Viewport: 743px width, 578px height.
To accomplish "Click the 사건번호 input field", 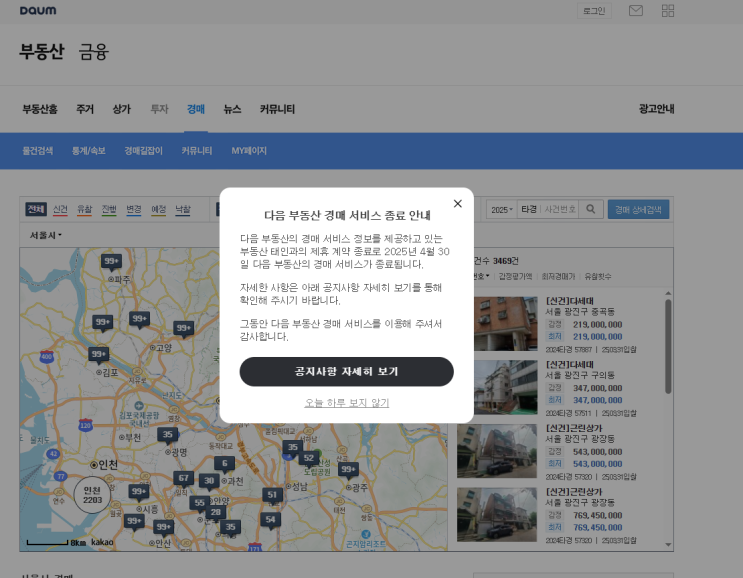I will [560, 210].
